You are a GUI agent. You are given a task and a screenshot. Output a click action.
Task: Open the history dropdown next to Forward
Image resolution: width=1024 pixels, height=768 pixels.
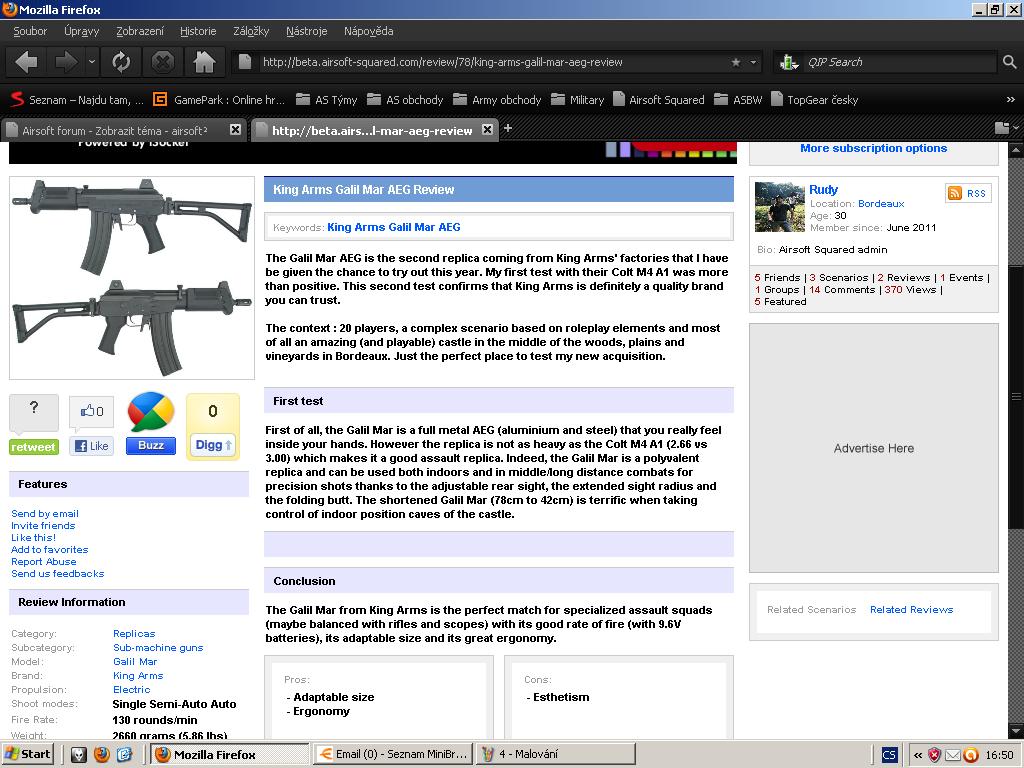pos(92,62)
